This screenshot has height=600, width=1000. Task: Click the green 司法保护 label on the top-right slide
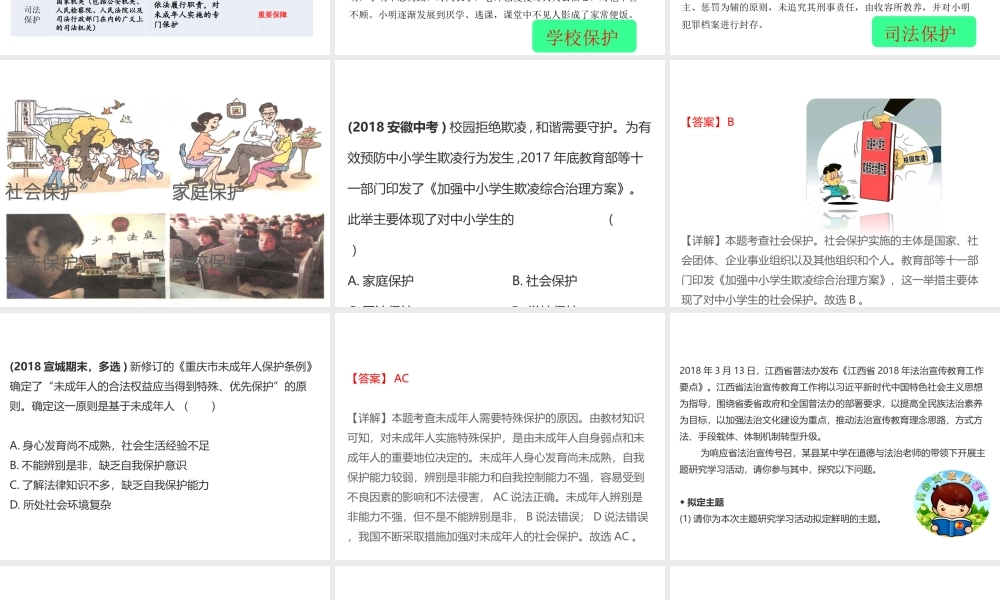point(923,33)
